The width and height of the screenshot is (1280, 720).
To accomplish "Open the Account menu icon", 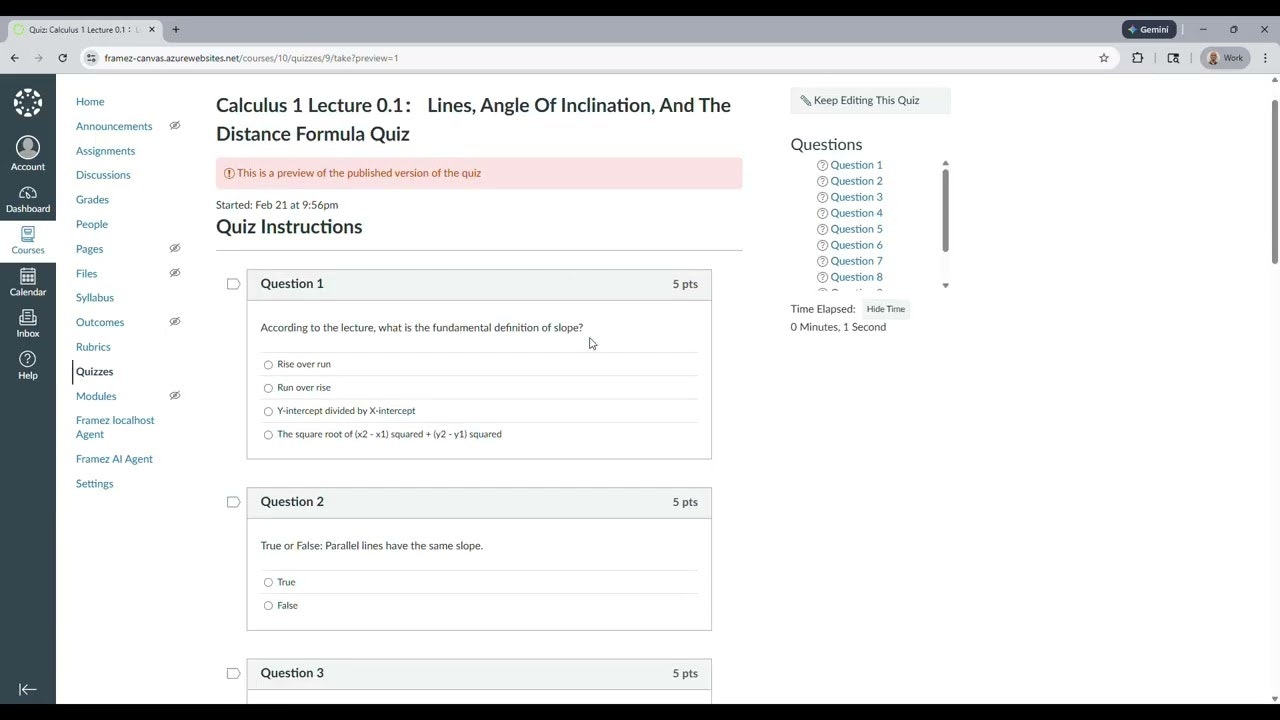I will (x=28, y=154).
